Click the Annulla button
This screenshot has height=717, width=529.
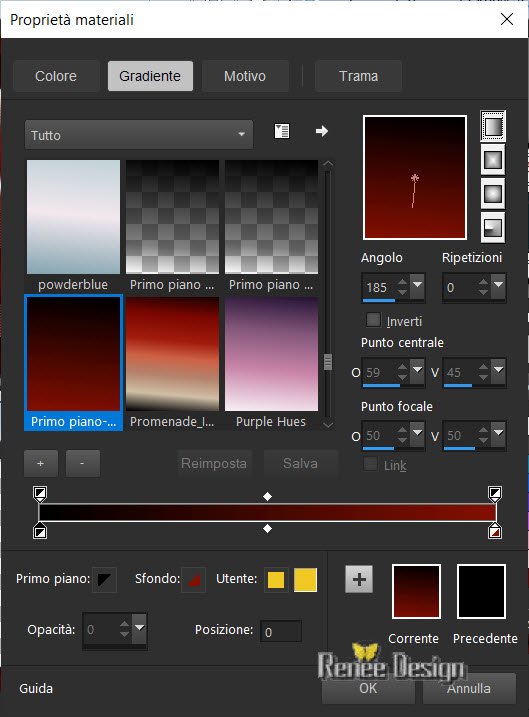point(469,688)
